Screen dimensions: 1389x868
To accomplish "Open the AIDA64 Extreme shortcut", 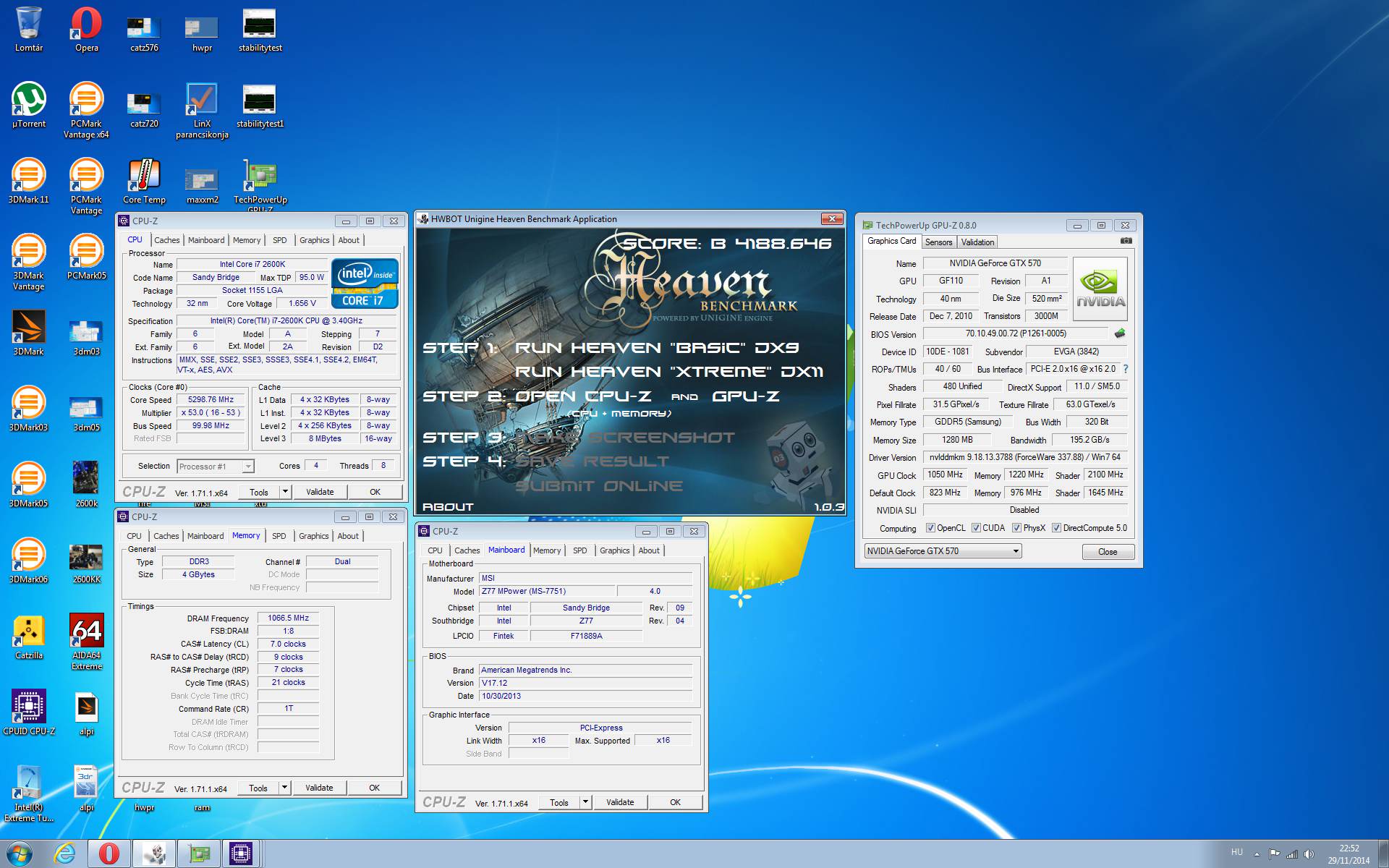I will [x=86, y=642].
